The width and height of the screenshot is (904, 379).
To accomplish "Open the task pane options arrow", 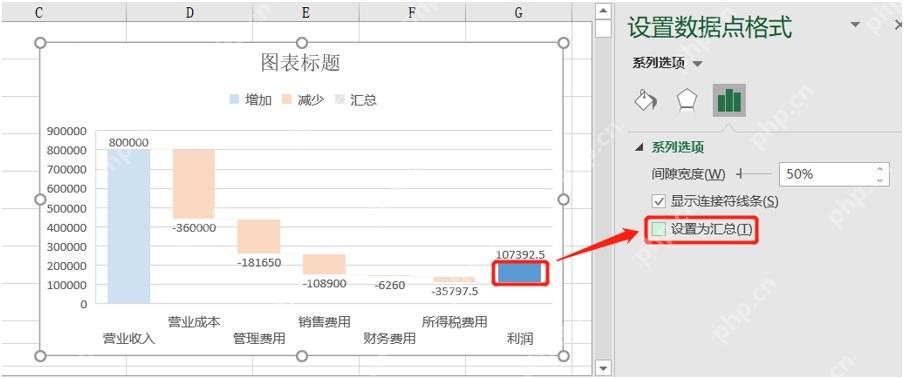I will tap(856, 25).
